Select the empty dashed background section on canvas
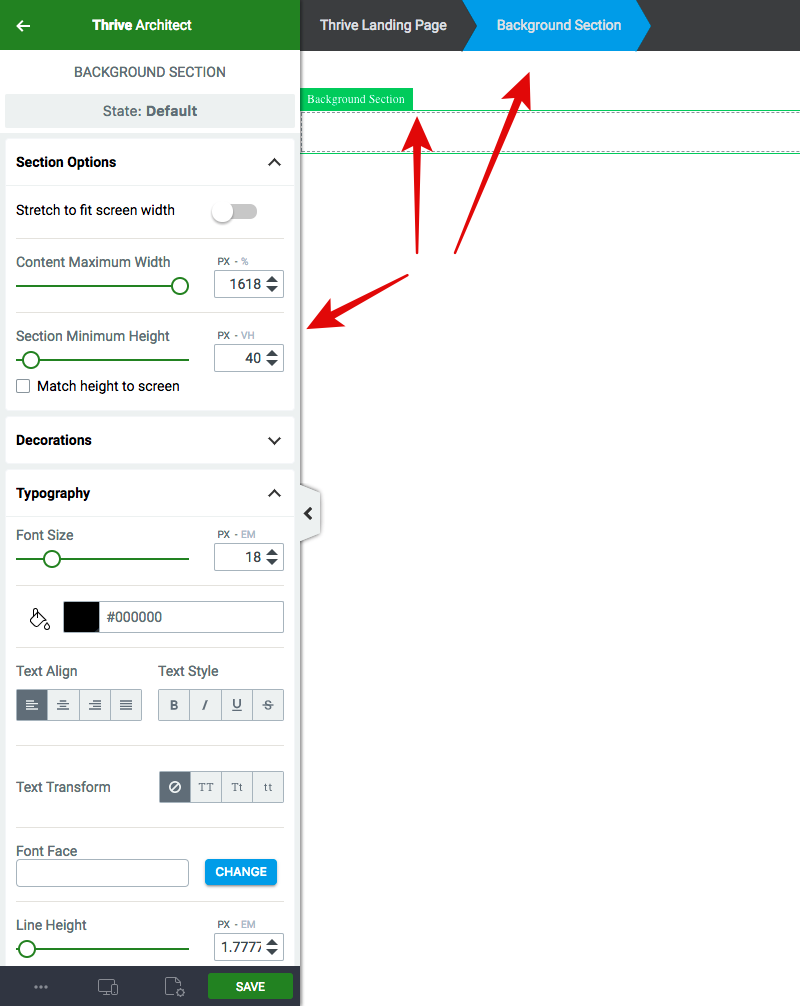Screen dimensions: 800x1006 (x=550, y=132)
